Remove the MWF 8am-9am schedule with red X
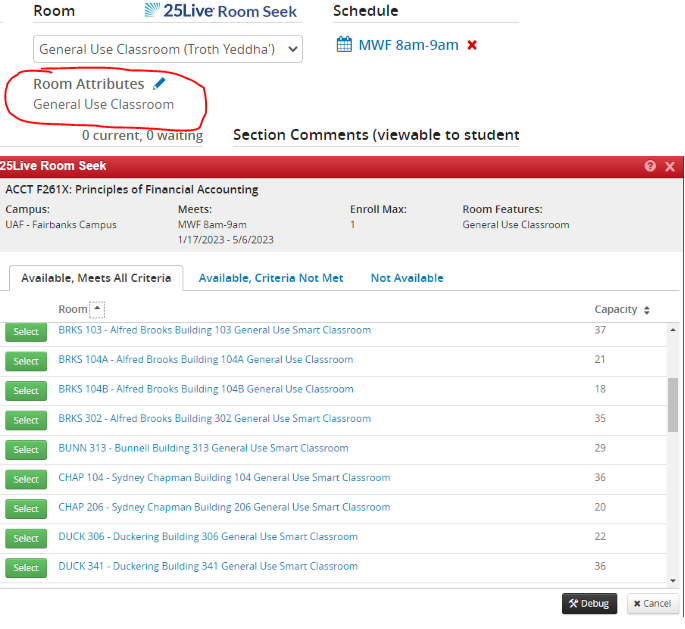 (x=472, y=45)
